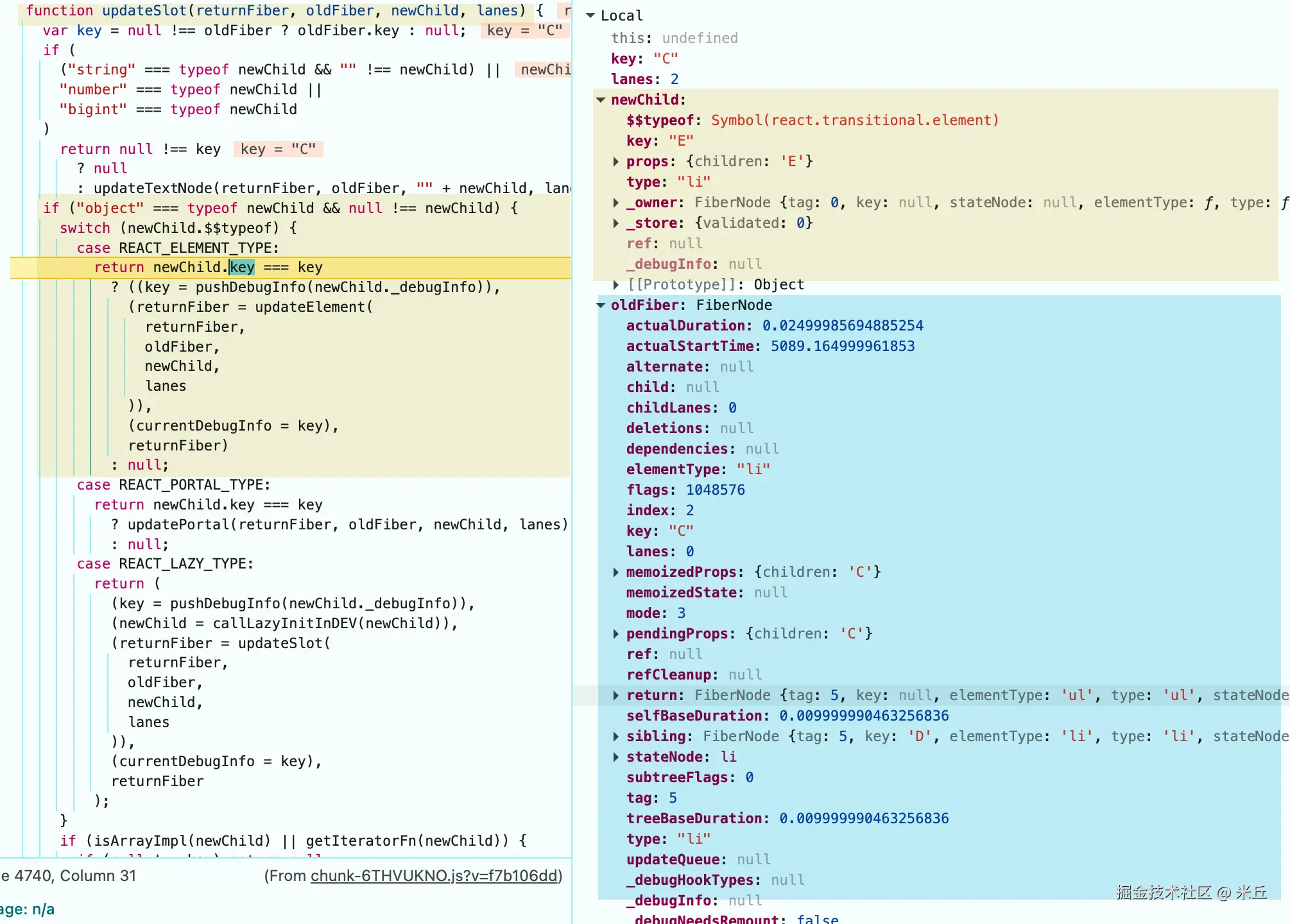Select oldFiber flags: 1048576 property

pos(685,490)
